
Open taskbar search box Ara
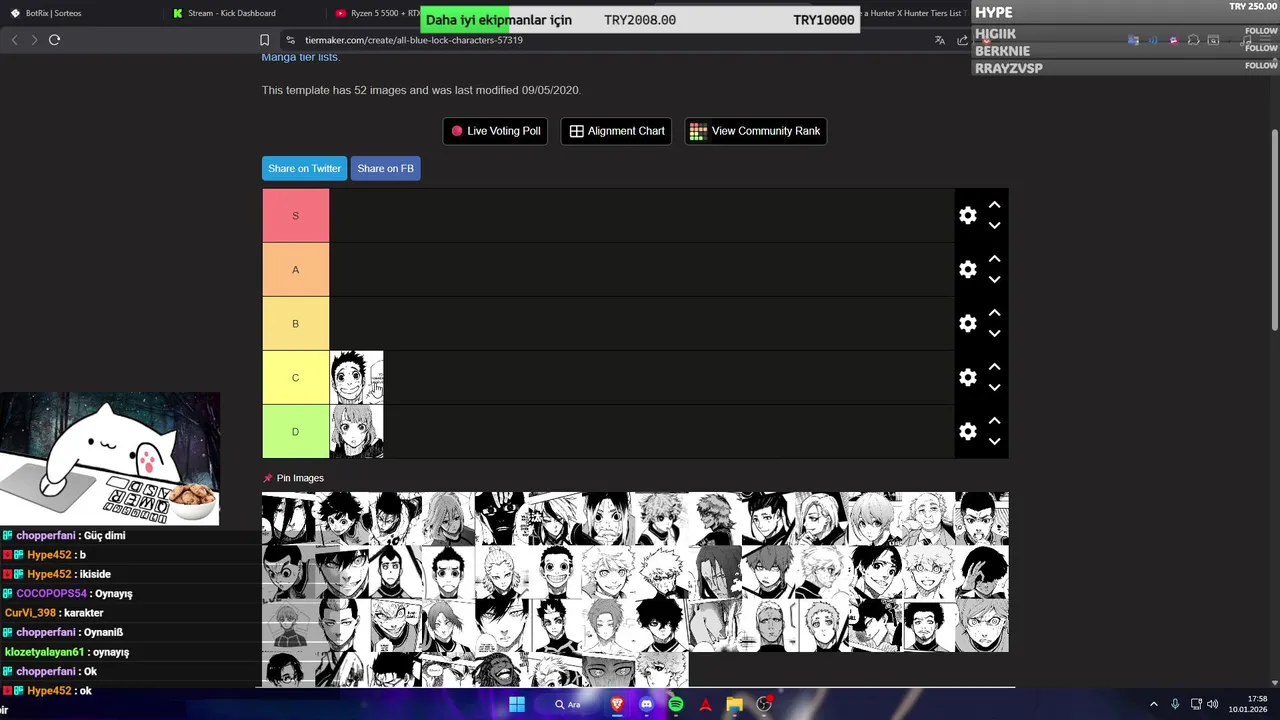coord(568,704)
